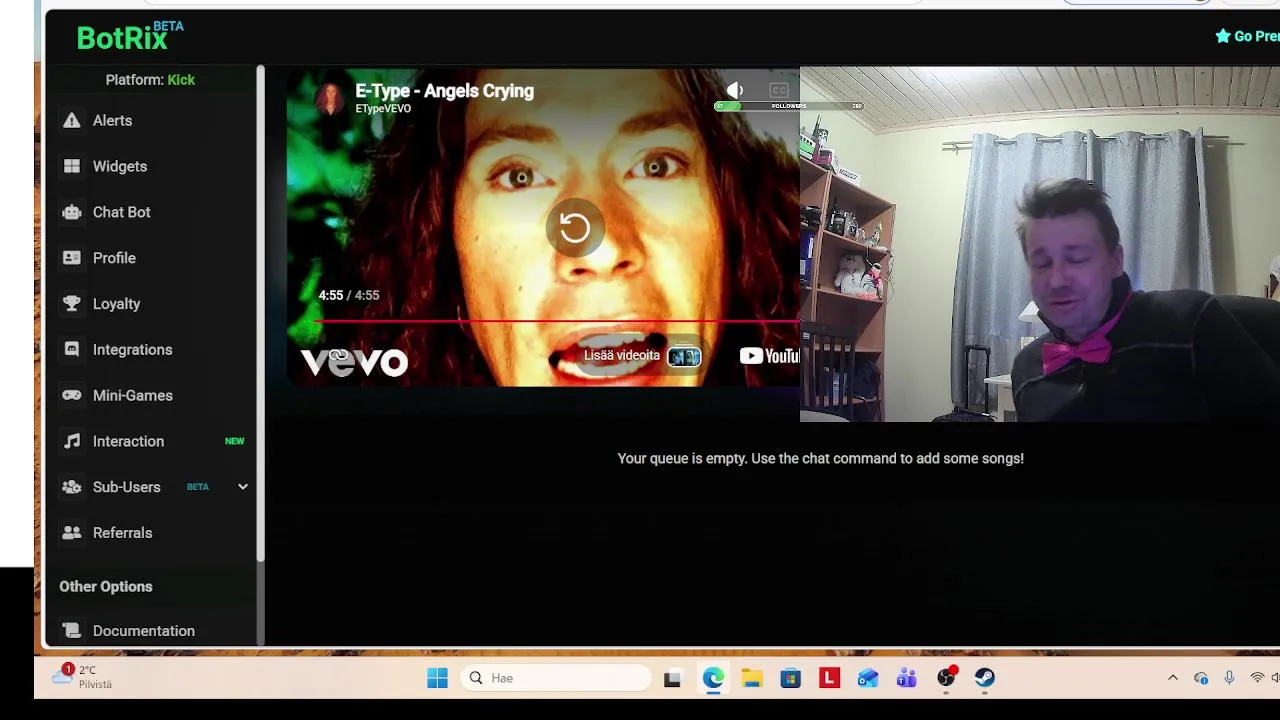Open Microsoft Store from the taskbar
This screenshot has height=720, width=1280.
tap(791, 679)
